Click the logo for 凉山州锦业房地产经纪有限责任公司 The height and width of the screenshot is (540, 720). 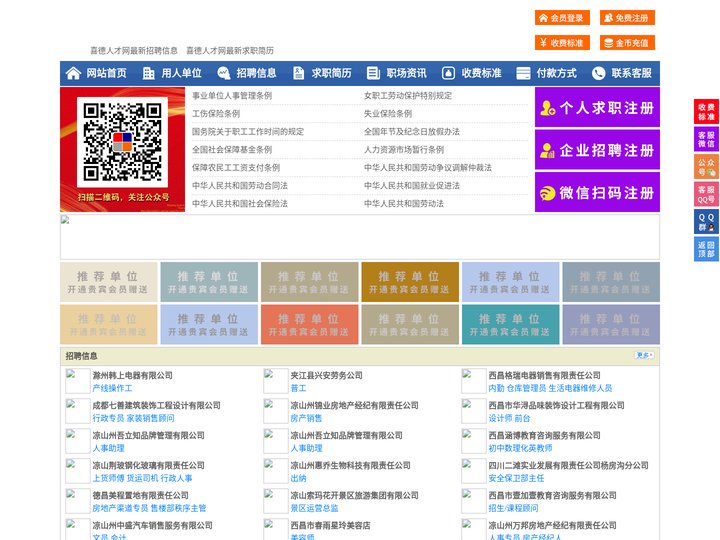[x=276, y=411]
